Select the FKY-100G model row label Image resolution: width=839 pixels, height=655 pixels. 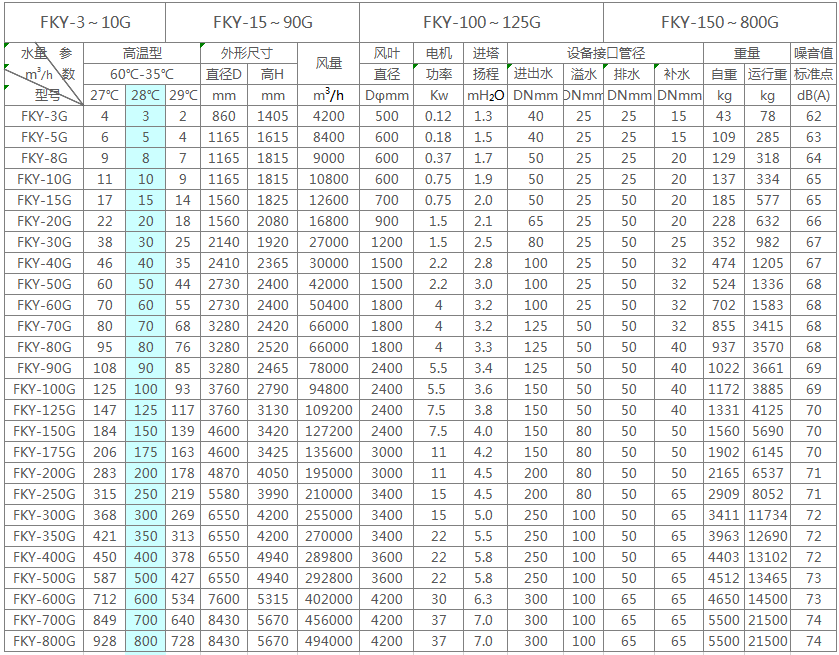(x=44, y=389)
